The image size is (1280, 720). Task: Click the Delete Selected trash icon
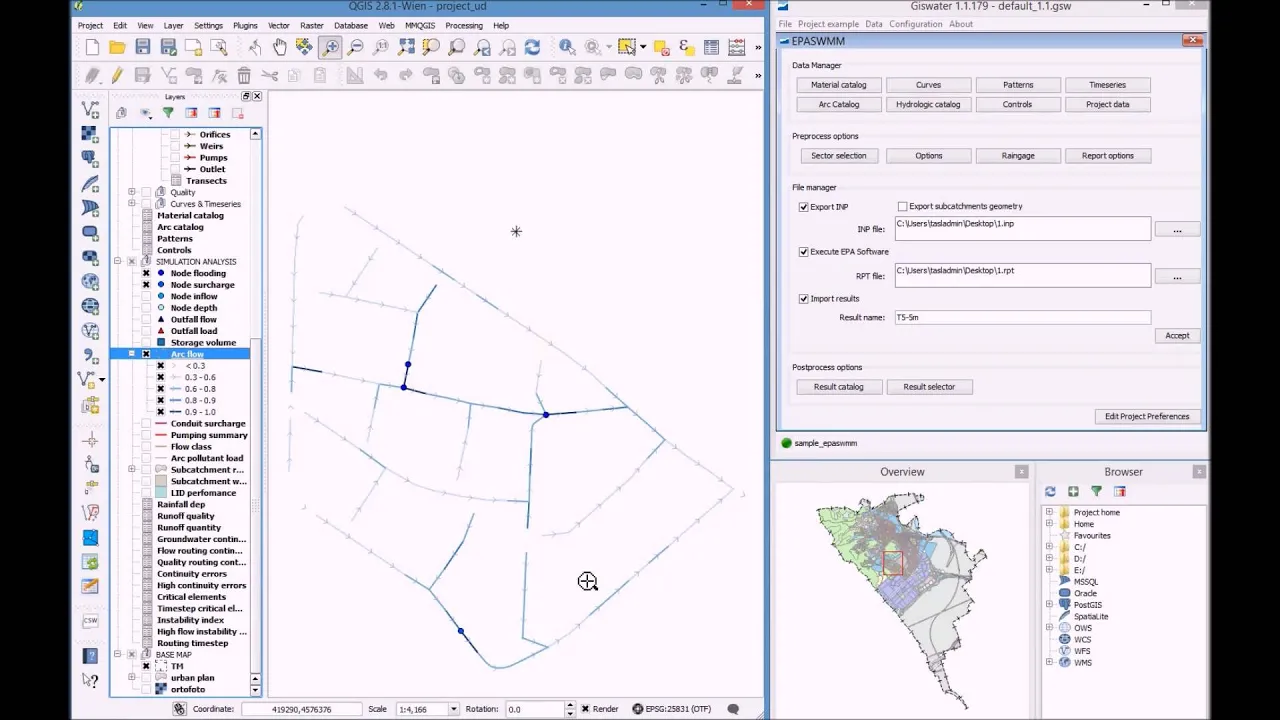click(x=244, y=75)
